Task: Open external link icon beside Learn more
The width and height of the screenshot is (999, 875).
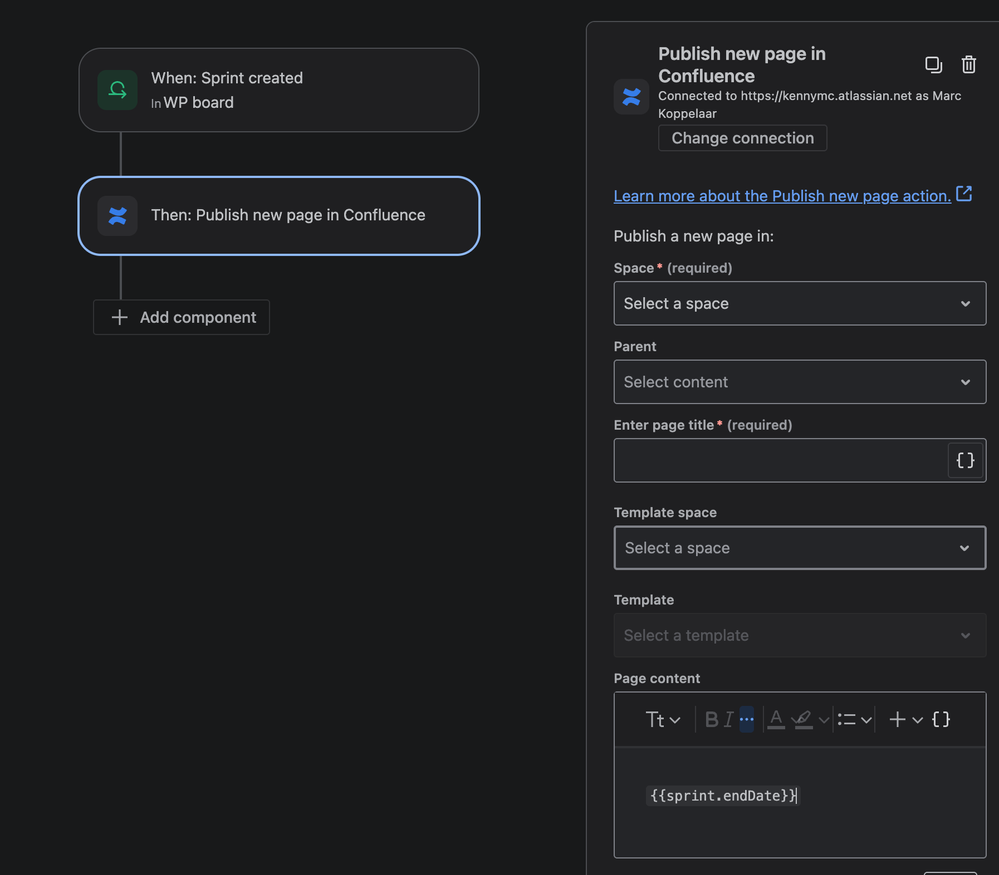Action: point(964,194)
